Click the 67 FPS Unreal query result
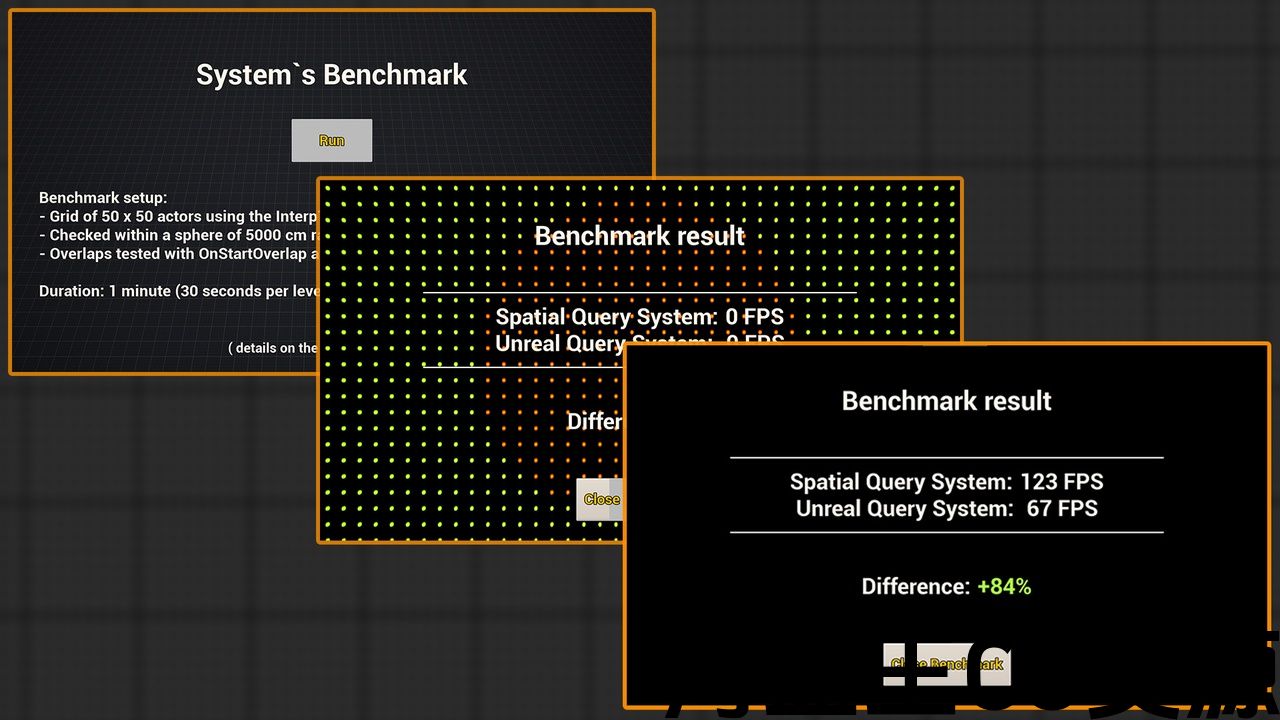The image size is (1280, 720). pos(1061,509)
